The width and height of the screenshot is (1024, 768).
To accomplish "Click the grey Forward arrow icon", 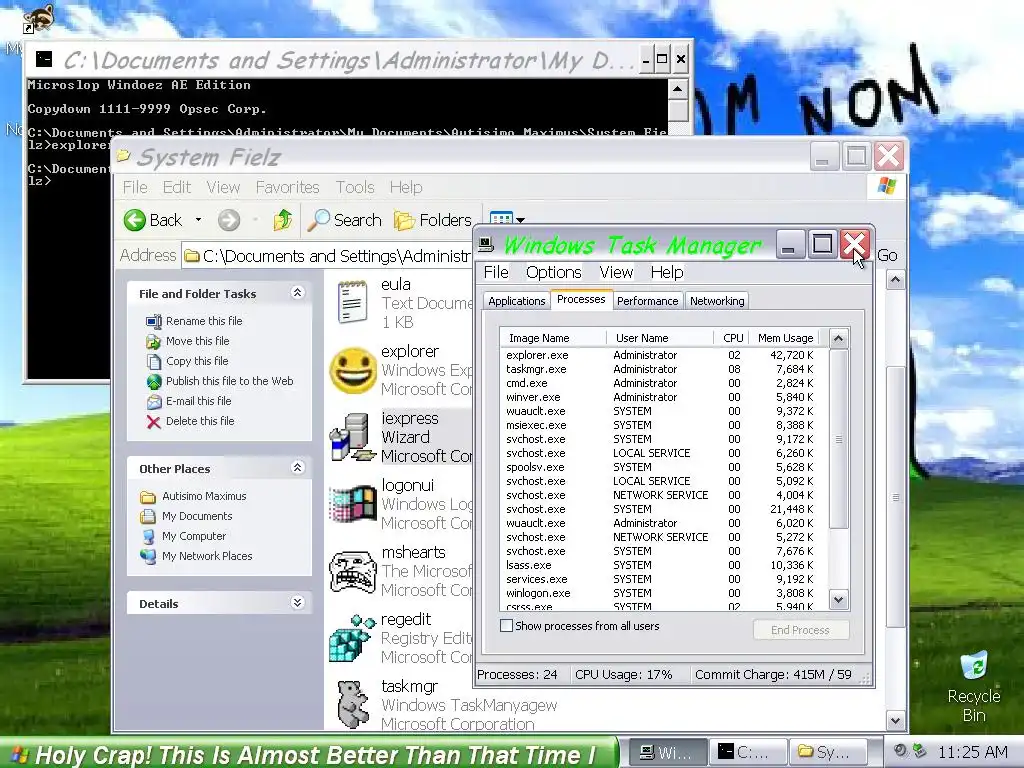I will pyautogui.click(x=229, y=220).
